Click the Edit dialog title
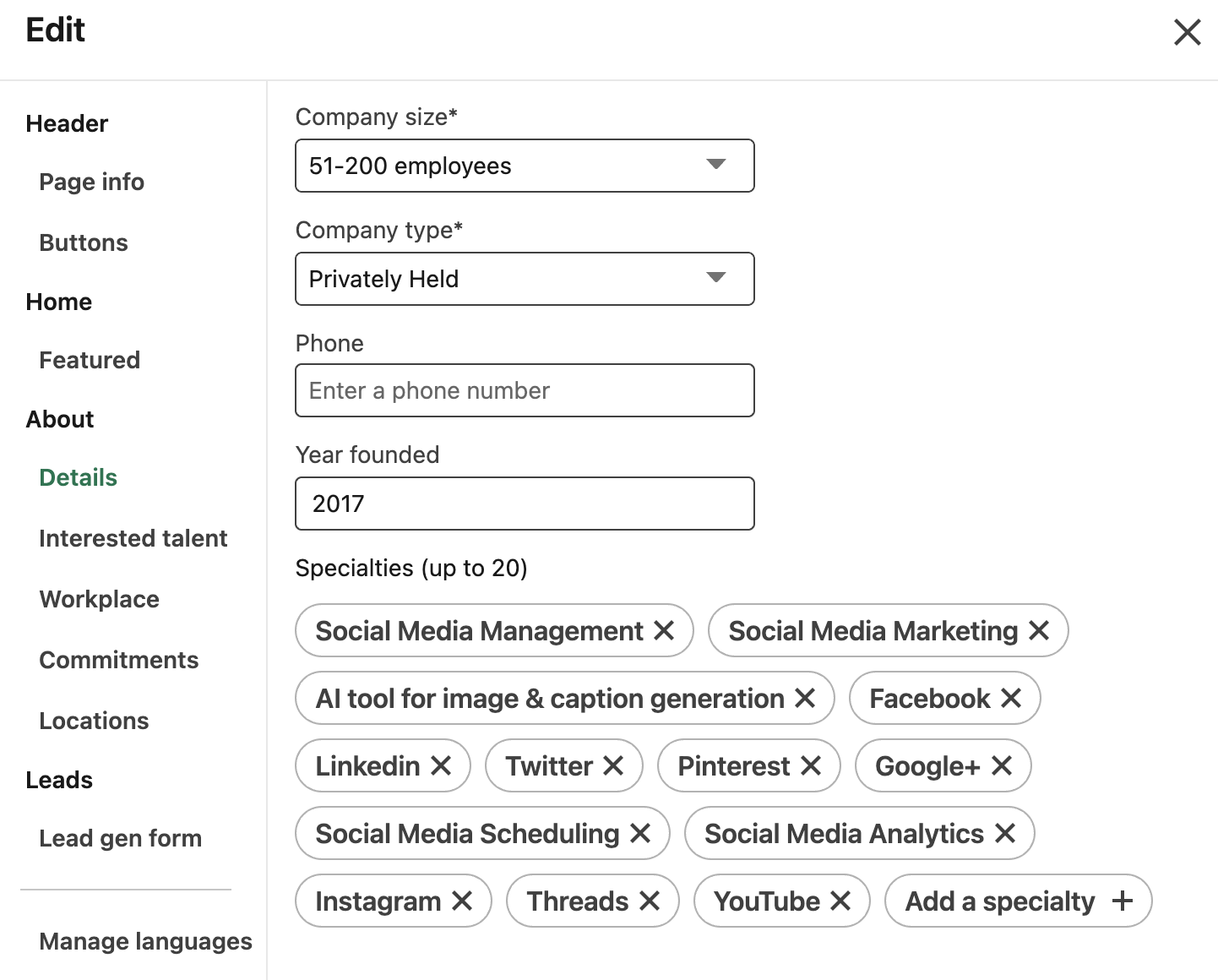Screen dimensions: 1218x980 pyautogui.click(x=56, y=30)
